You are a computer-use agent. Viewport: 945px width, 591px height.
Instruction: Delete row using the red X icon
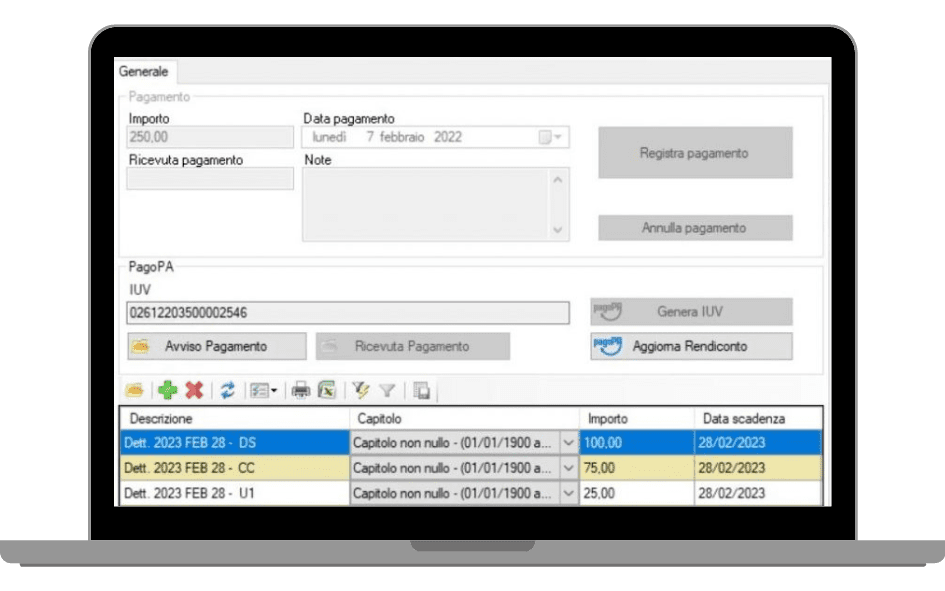click(x=194, y=391)
